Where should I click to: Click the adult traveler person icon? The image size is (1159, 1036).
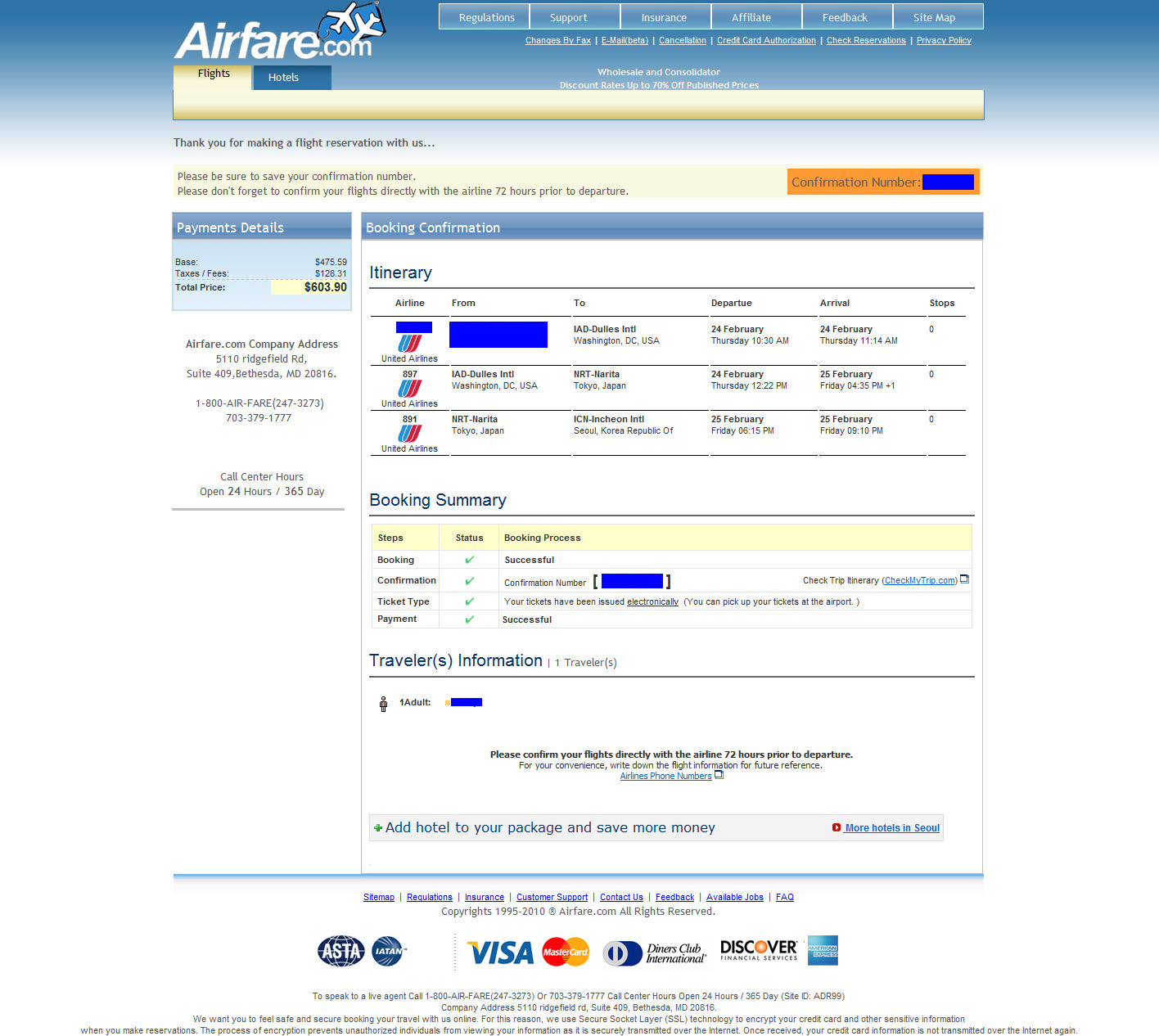tap(383, 704)
